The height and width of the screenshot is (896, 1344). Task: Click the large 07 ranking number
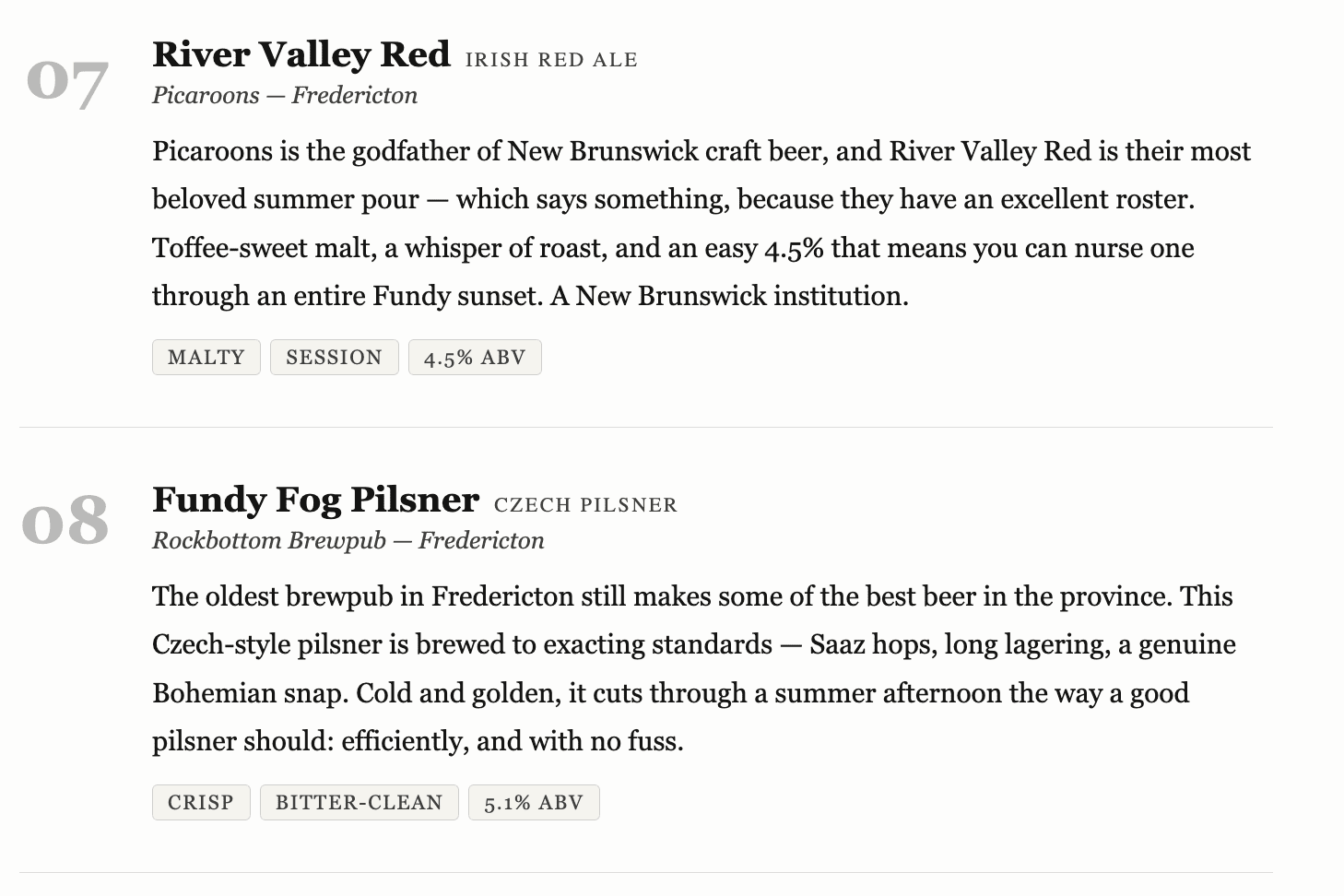click(x=67, y=81)
